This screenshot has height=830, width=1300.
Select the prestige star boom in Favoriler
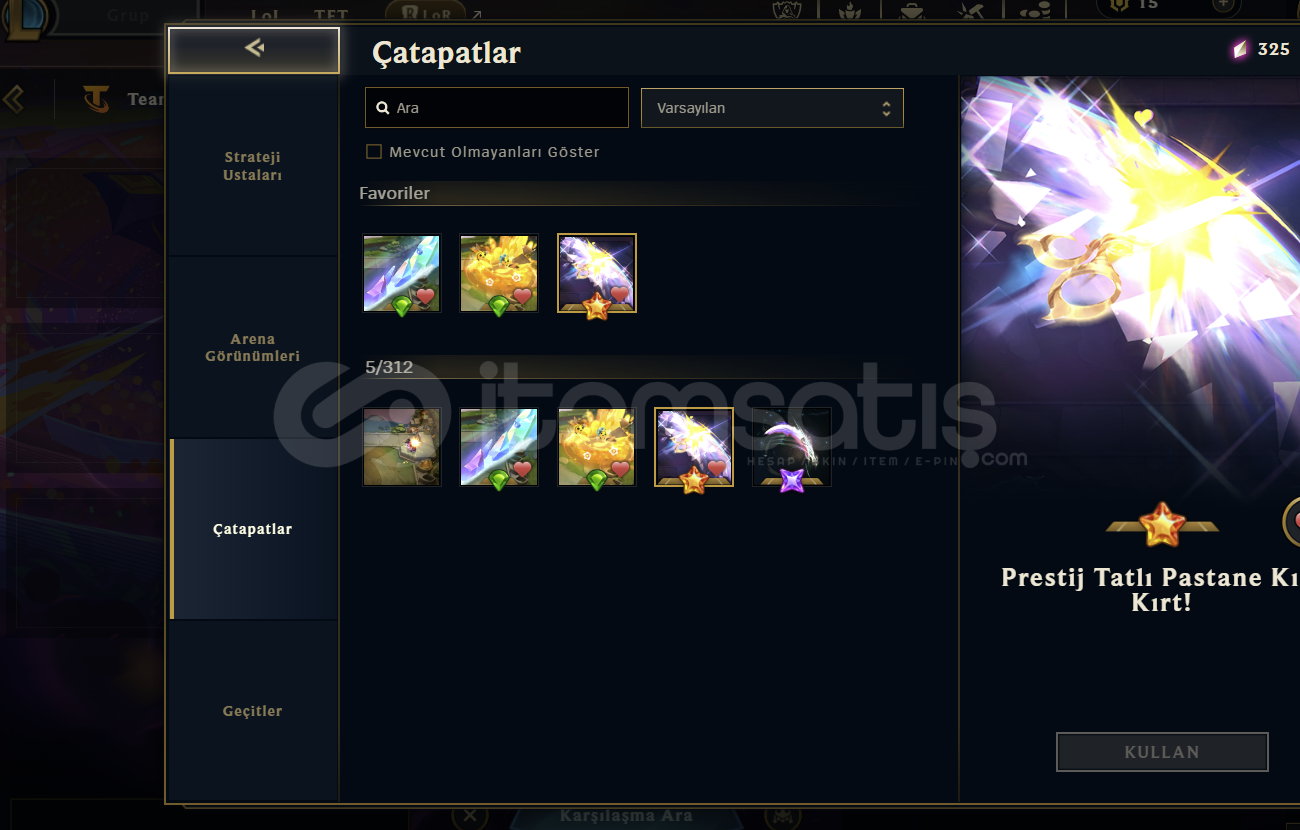(x=596, y=273)
